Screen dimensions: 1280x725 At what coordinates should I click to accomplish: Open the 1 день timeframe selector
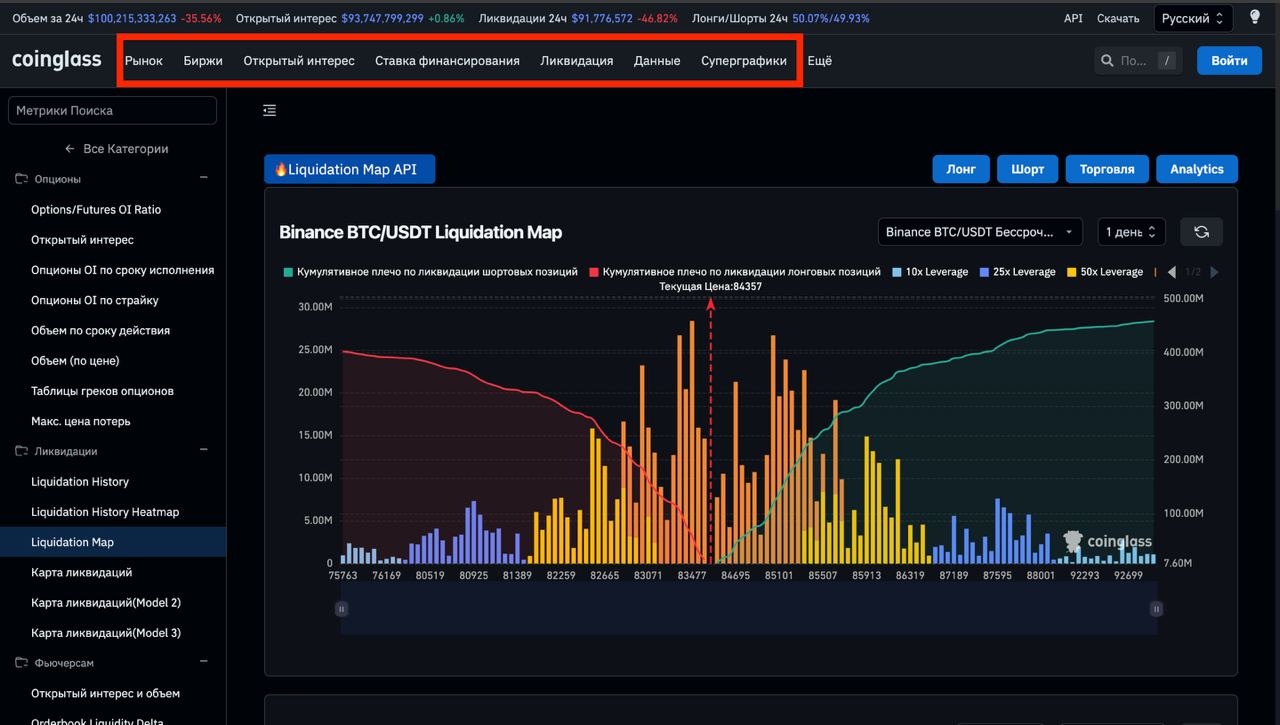click(1131, 232)
